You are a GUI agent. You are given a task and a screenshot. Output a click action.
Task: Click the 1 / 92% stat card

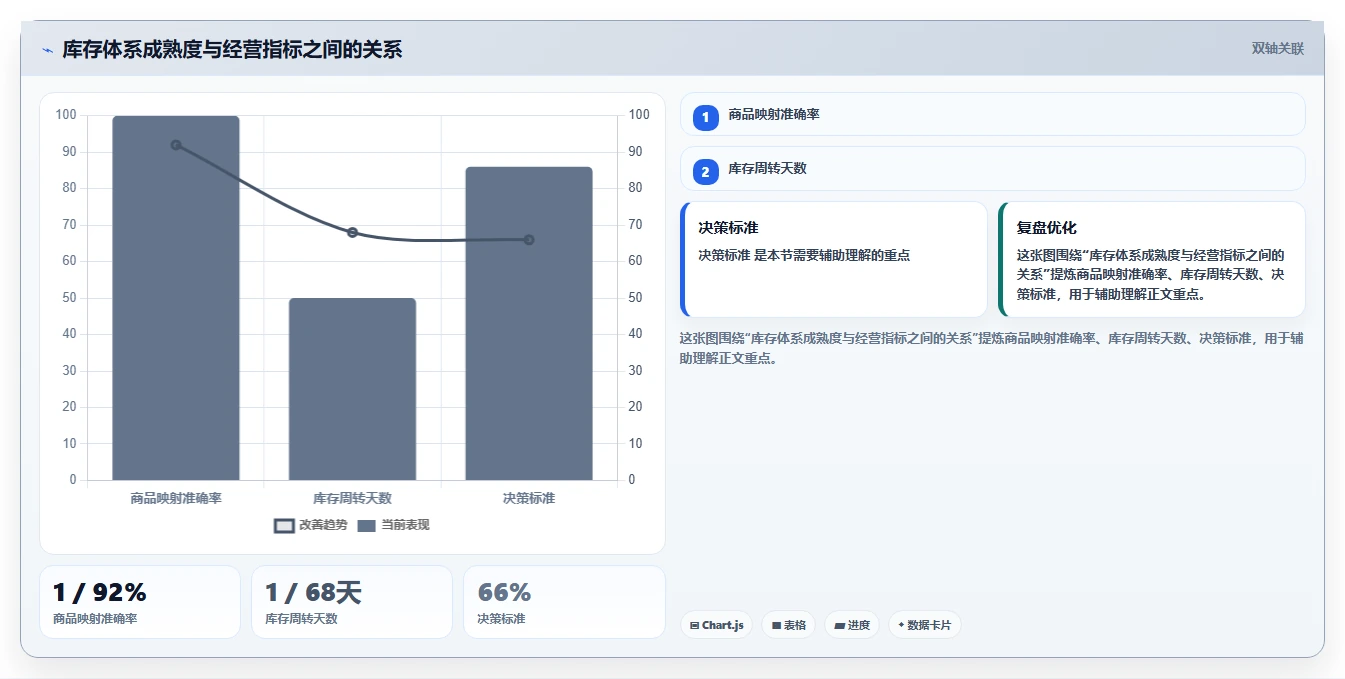click(140, 602)
